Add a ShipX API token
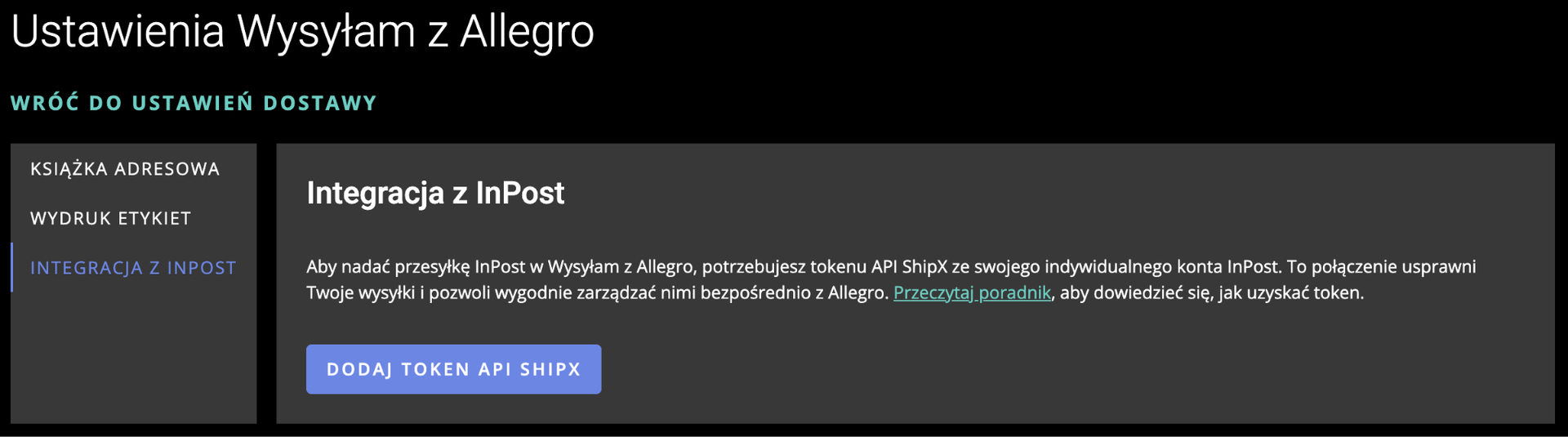Screen dimensions: 1568x437 (453, 369)
